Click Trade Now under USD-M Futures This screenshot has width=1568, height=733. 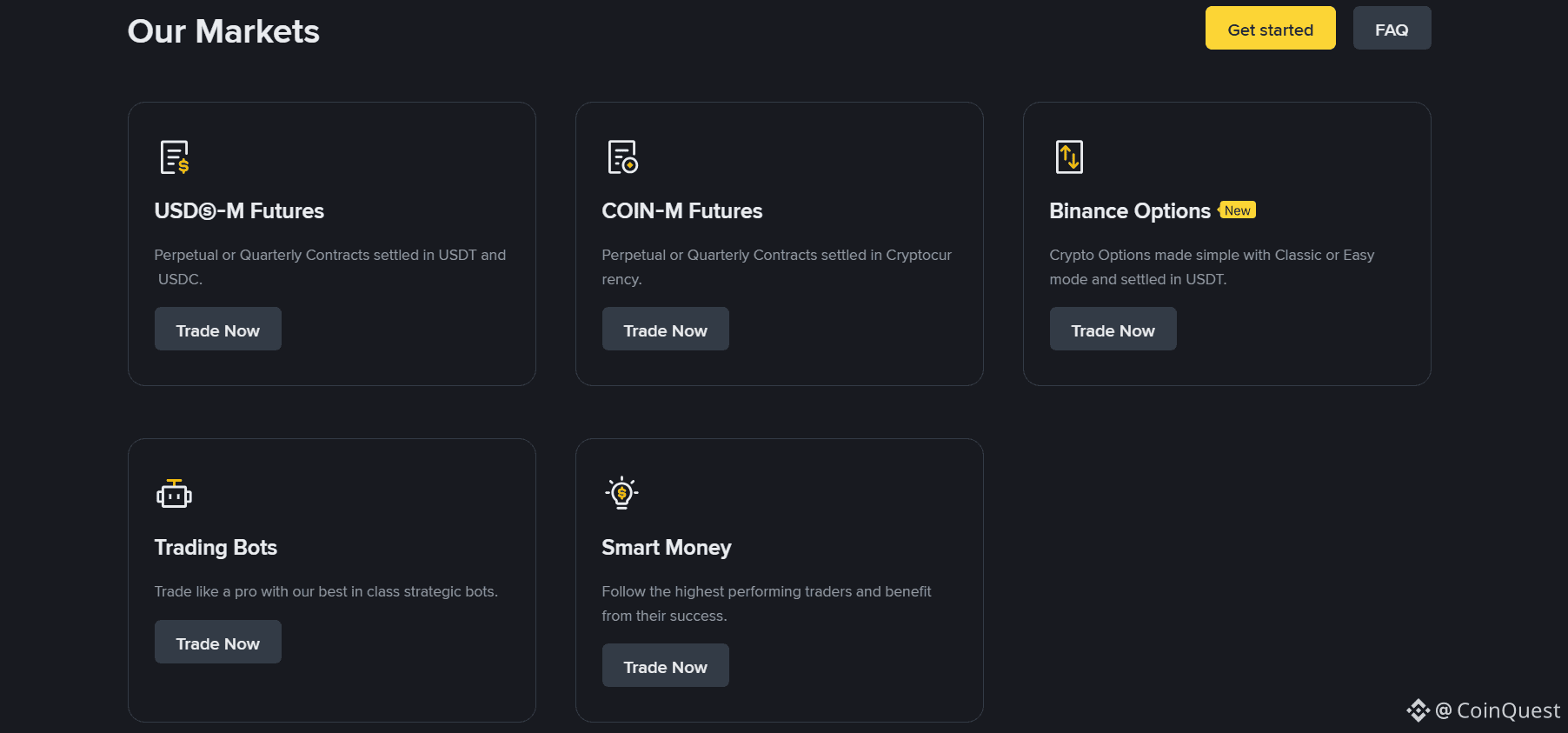coord(218,329)
